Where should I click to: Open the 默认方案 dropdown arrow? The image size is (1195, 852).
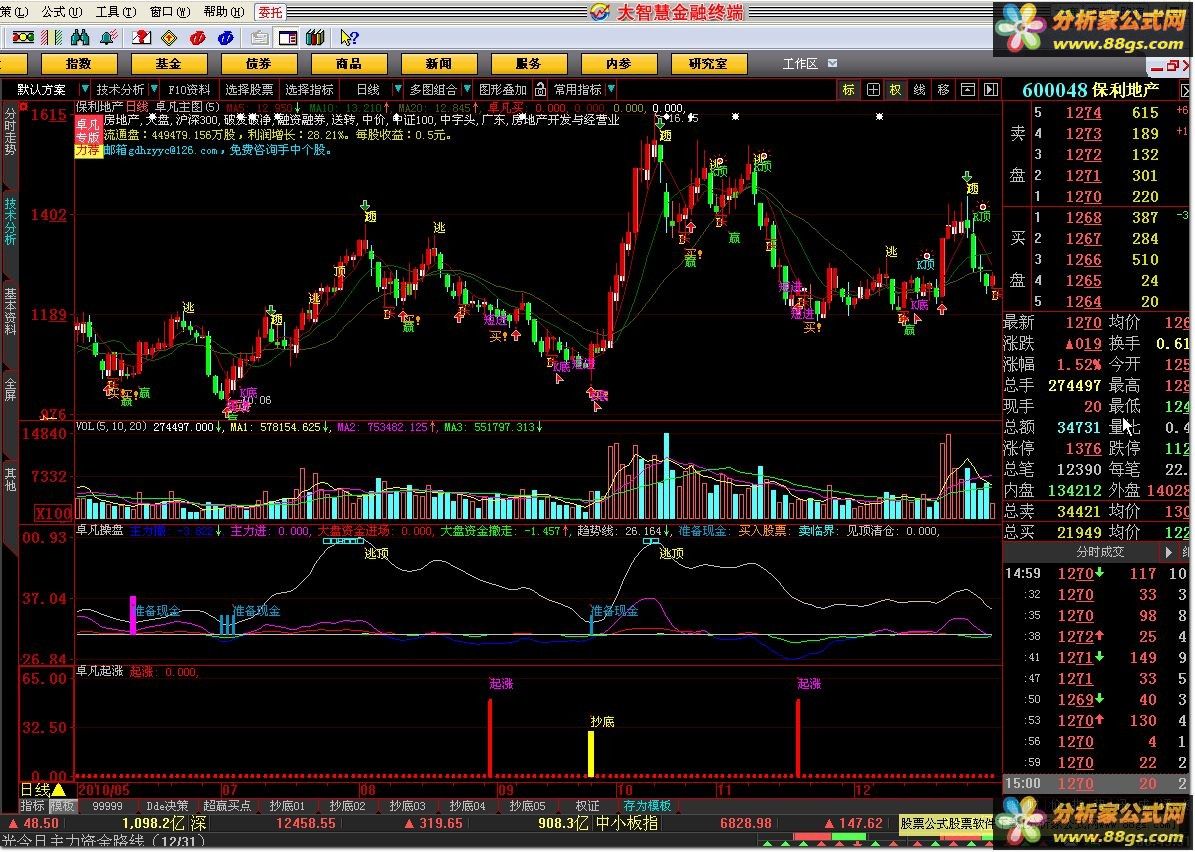pos(84,89)
